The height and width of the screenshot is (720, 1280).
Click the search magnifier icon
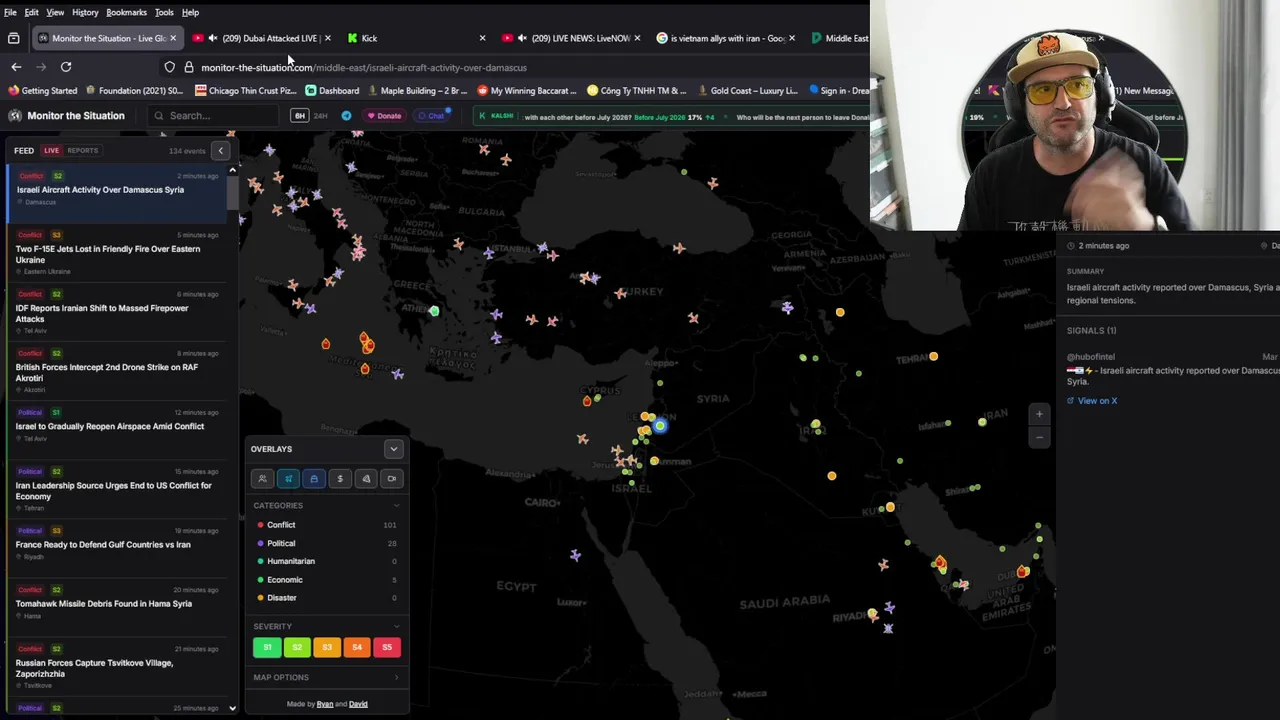(160, 116)
